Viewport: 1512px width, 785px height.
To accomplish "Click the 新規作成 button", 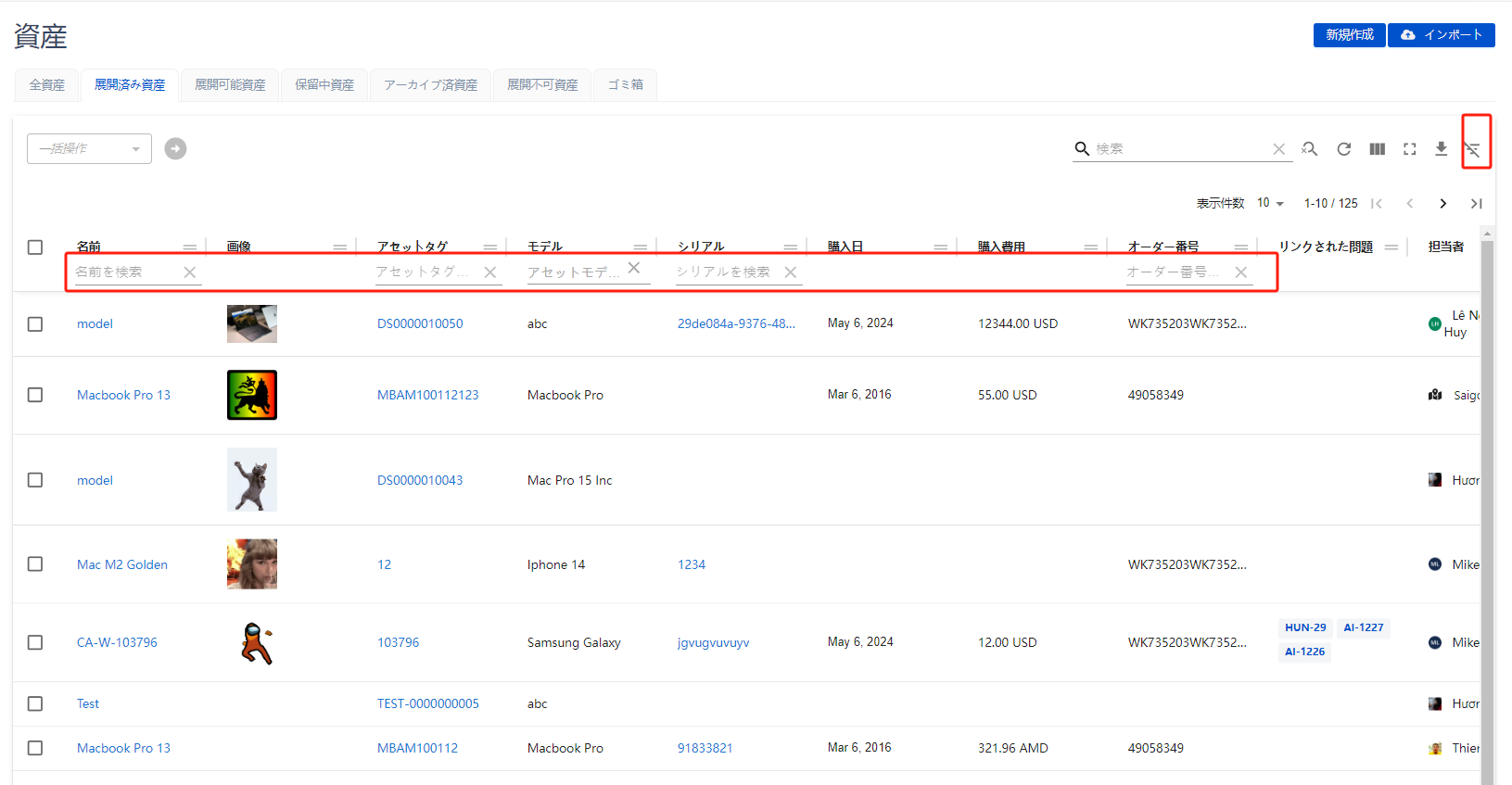I will pos(1349,35).
